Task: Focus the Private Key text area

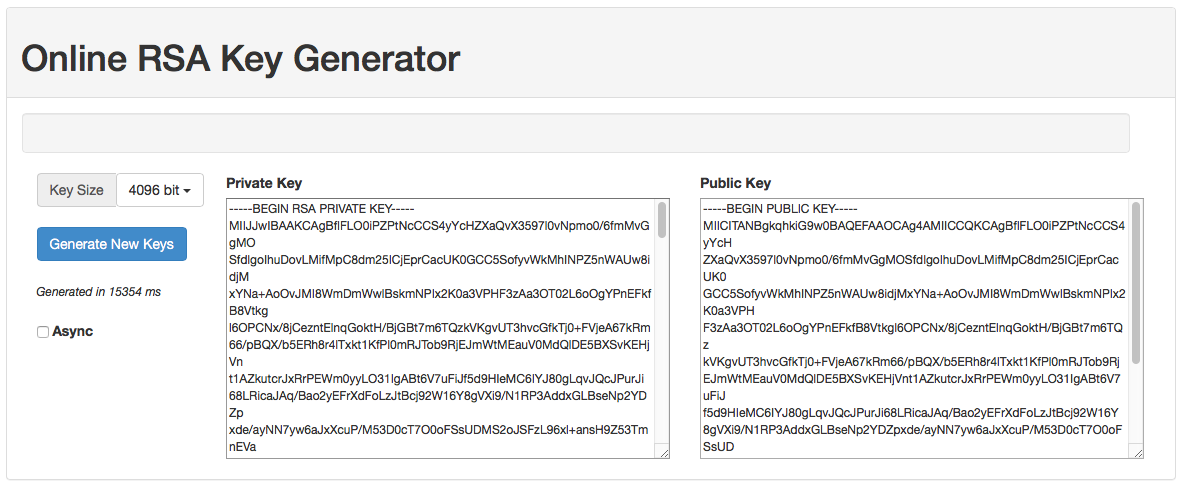Action: [440, 330]
